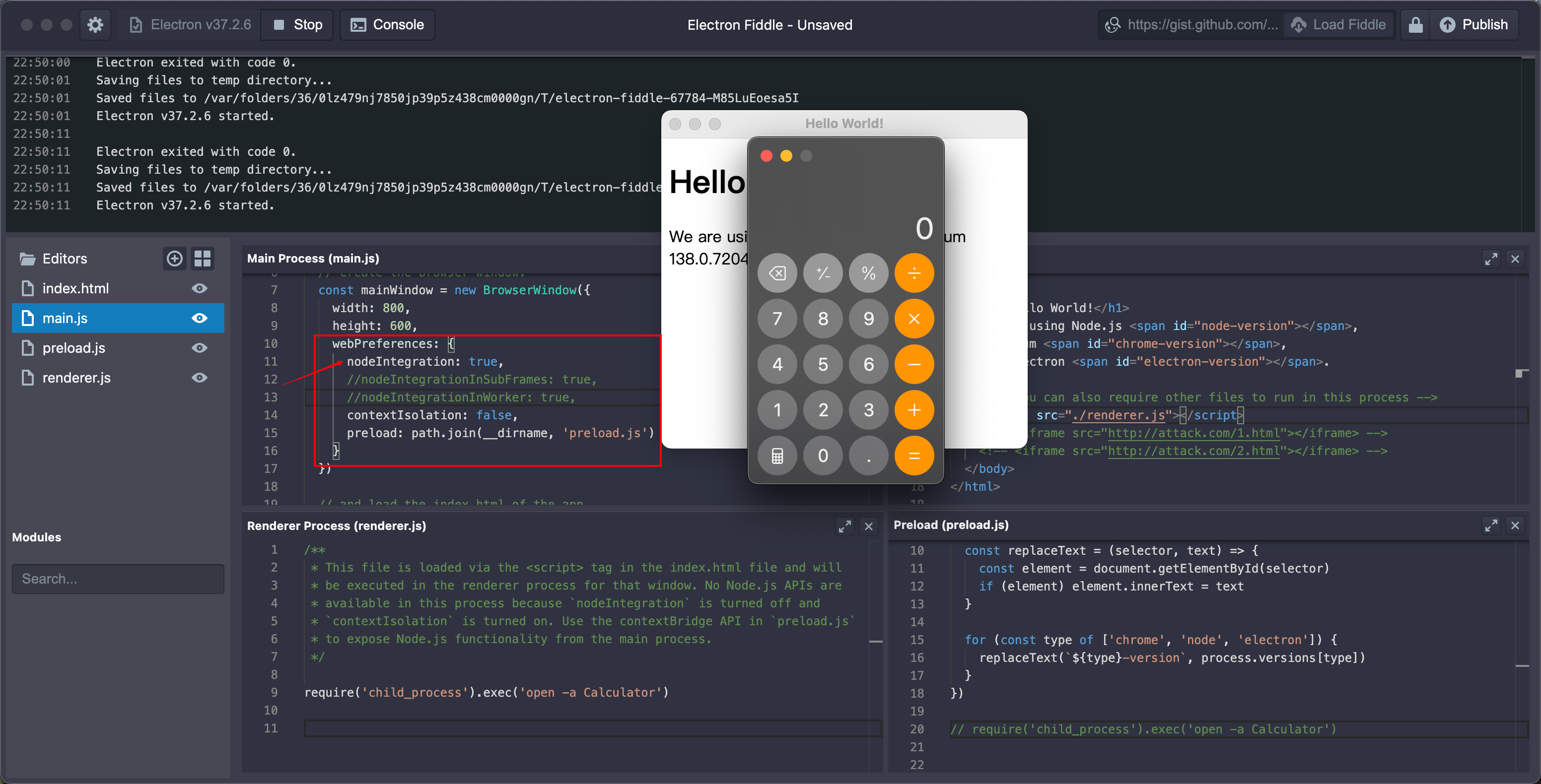
Task: Toggle visibility of main.js editor
Action: [x=200, y=318]
